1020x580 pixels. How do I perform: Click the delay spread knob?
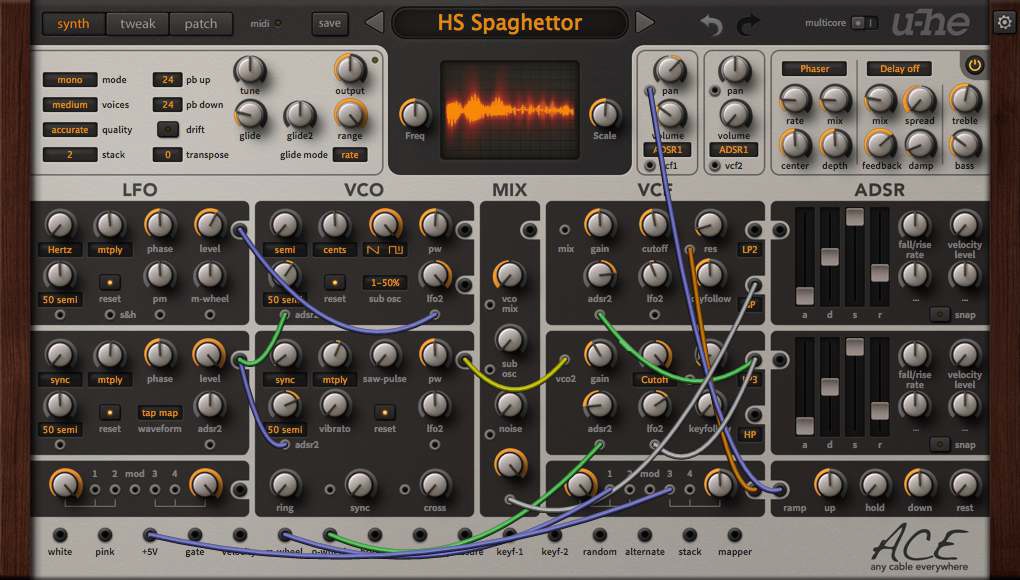click(x=920, y=99)
